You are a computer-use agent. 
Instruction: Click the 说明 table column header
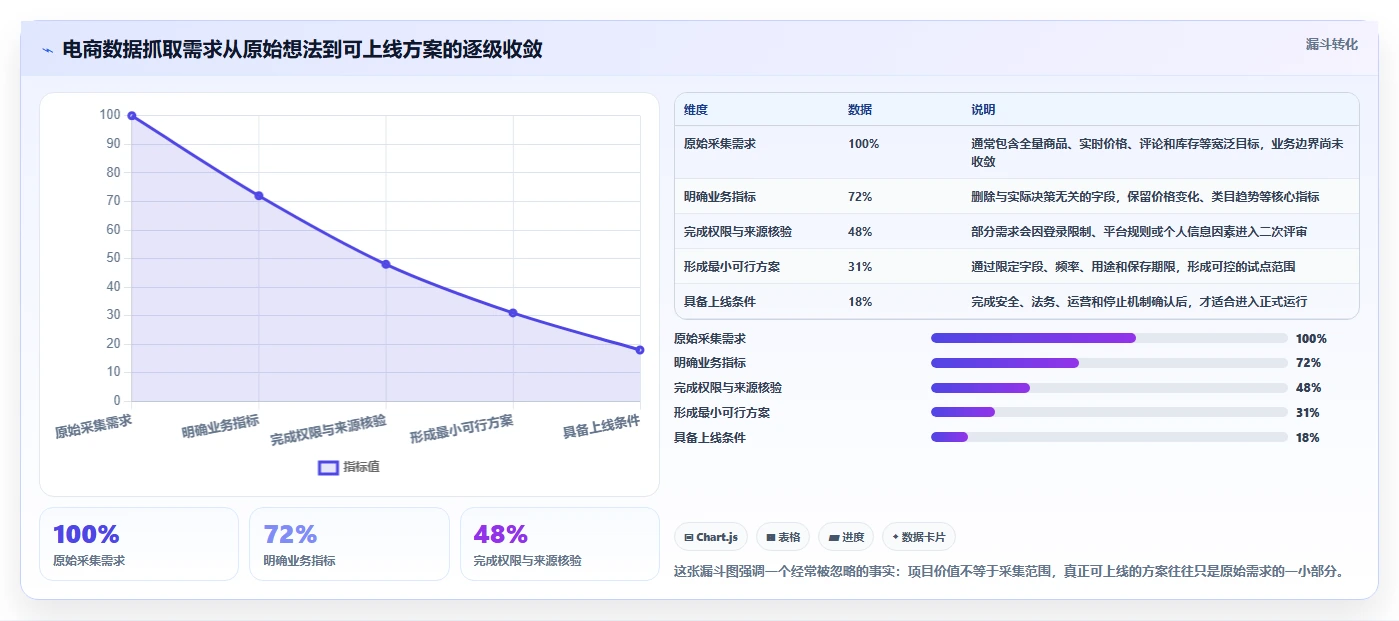(983, 110)
